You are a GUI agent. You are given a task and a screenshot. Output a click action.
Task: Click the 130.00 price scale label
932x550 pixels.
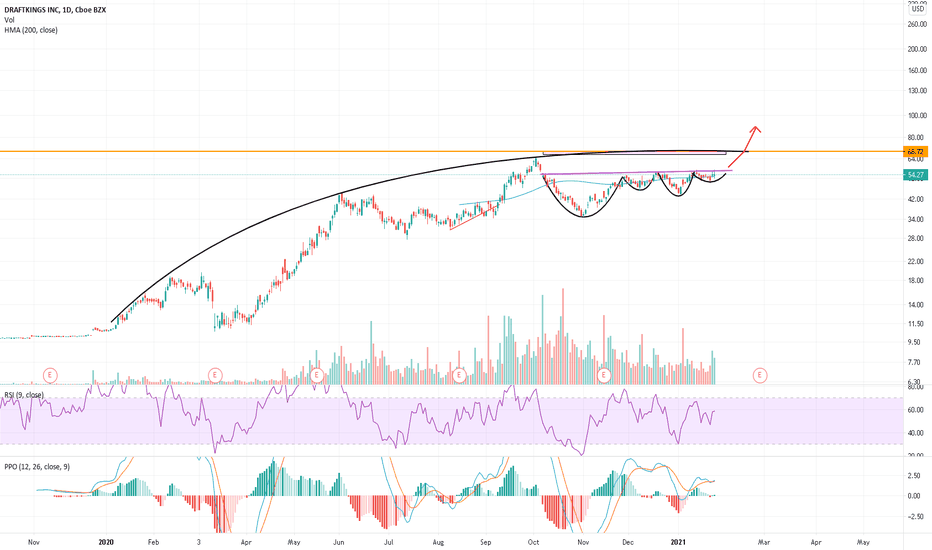(917, 91)
